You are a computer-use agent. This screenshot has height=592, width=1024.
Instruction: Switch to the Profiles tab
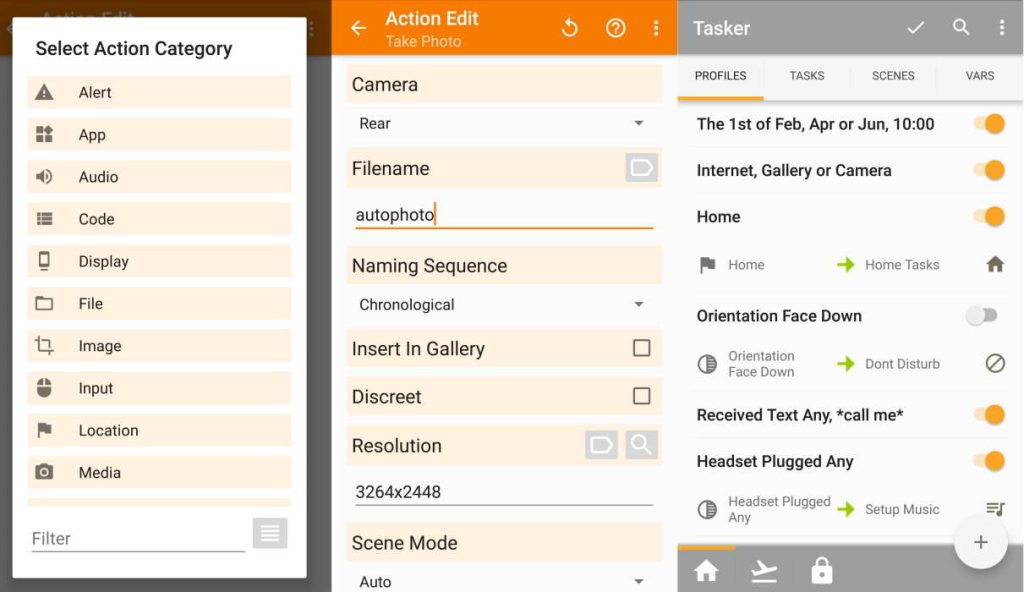[x=720, y=76]
